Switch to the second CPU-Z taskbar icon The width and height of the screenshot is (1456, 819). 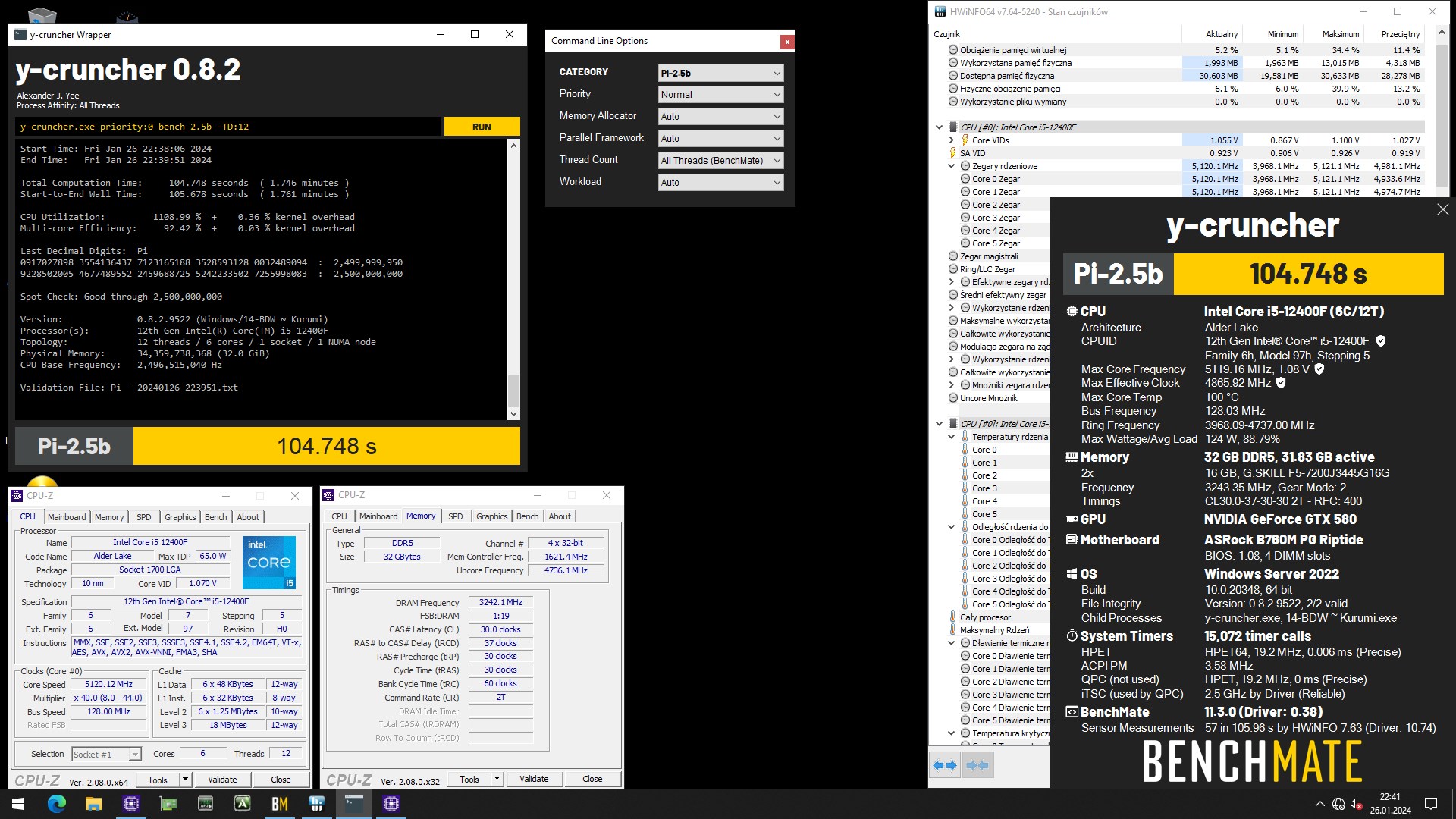(391, 804)
